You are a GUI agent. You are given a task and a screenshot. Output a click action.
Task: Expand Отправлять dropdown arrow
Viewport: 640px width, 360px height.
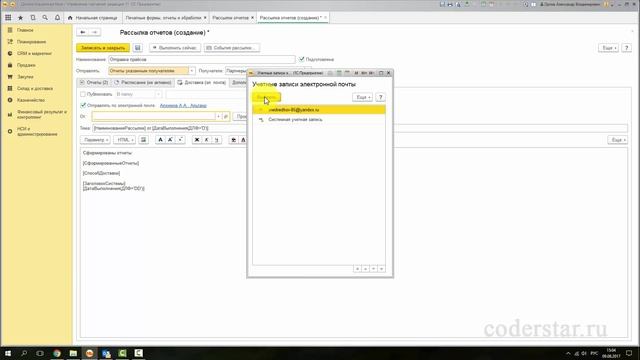click(x=192, y=71)
